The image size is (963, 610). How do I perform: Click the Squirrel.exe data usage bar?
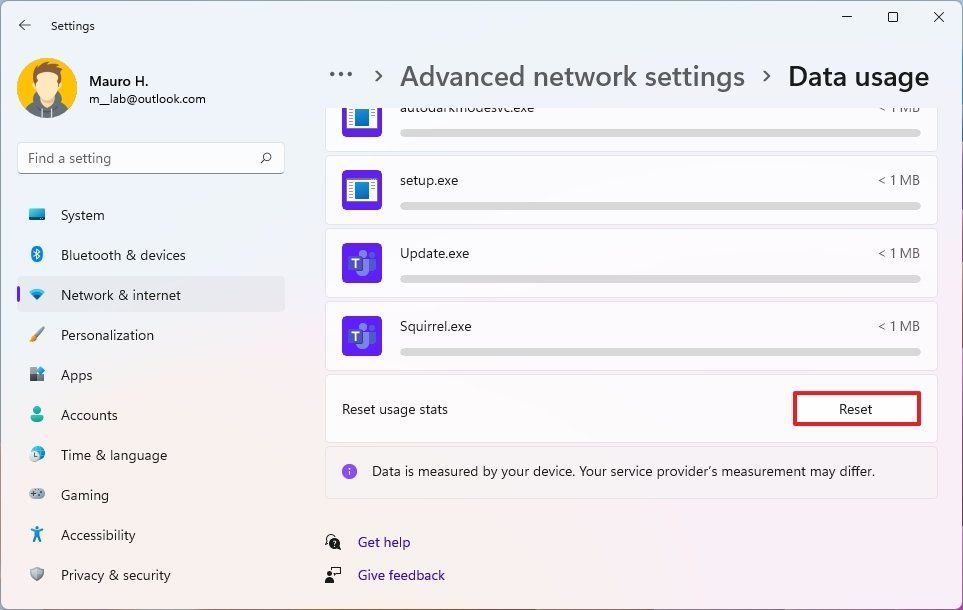pyautogui.click(x=660, y=352)
